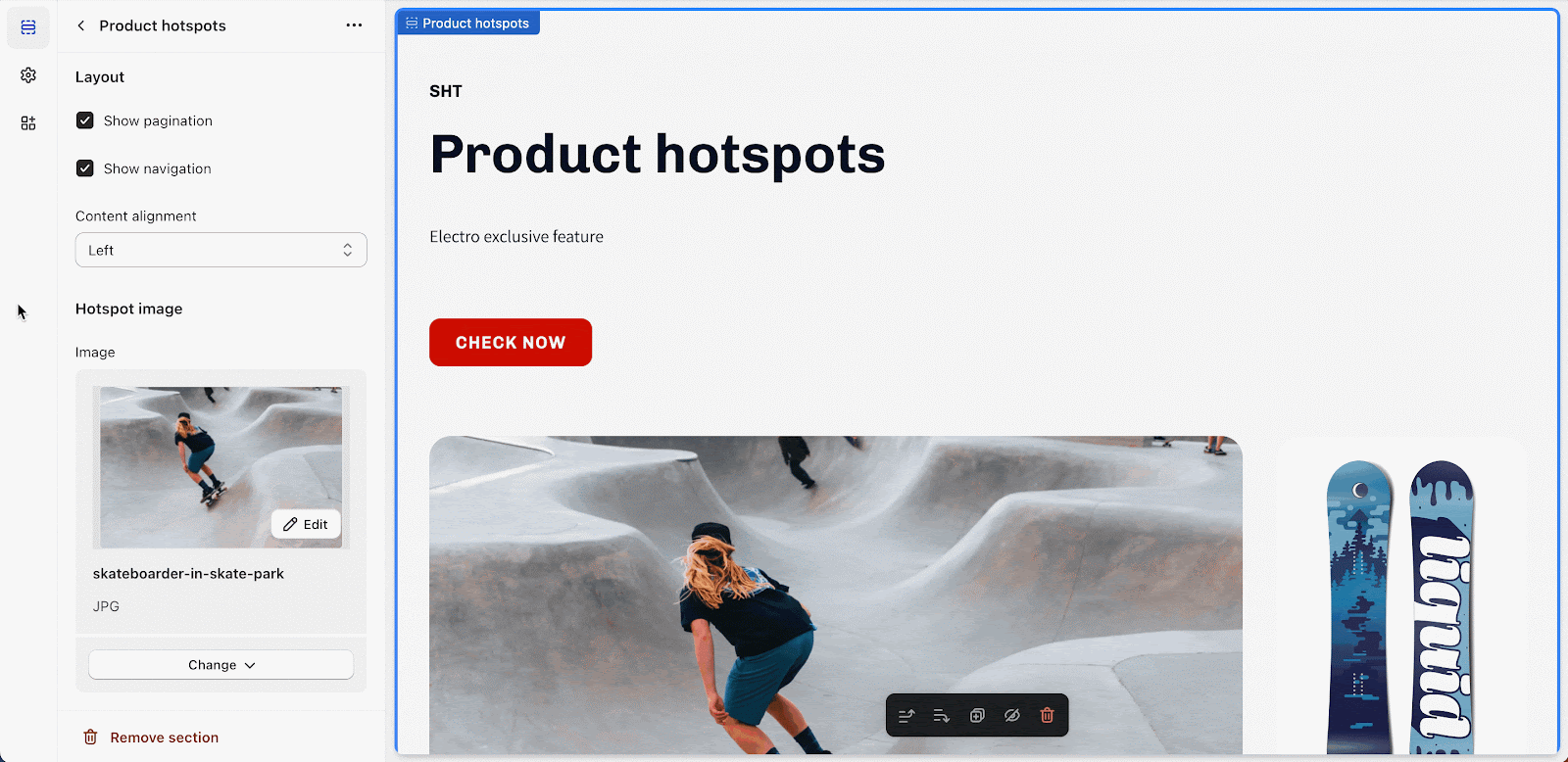Screen dimensions: 1568x762
Task: Open Theme settings gear icon
Action: click(28, 75)
